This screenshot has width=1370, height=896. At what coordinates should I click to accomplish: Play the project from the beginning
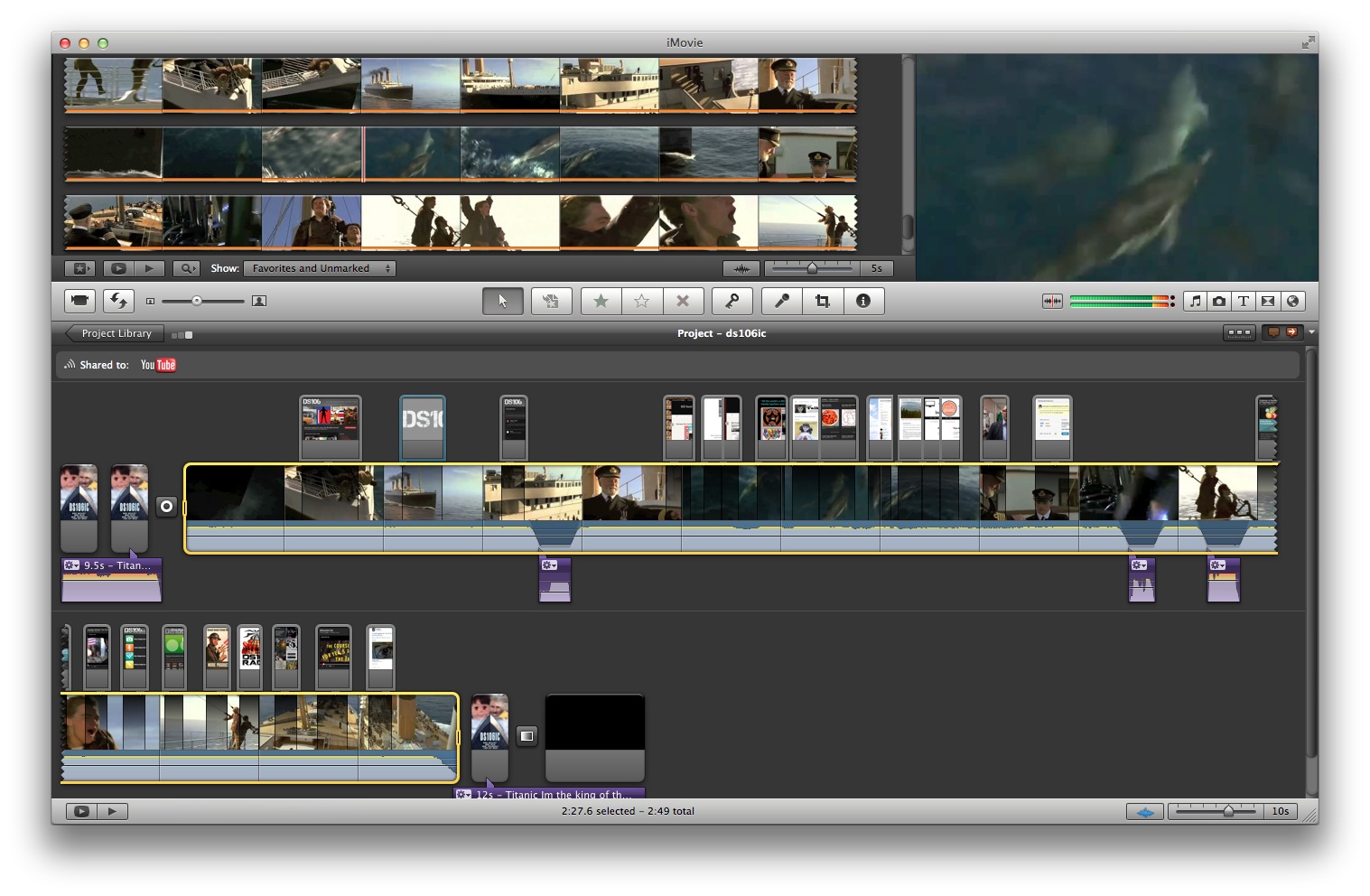pos(112,811)
